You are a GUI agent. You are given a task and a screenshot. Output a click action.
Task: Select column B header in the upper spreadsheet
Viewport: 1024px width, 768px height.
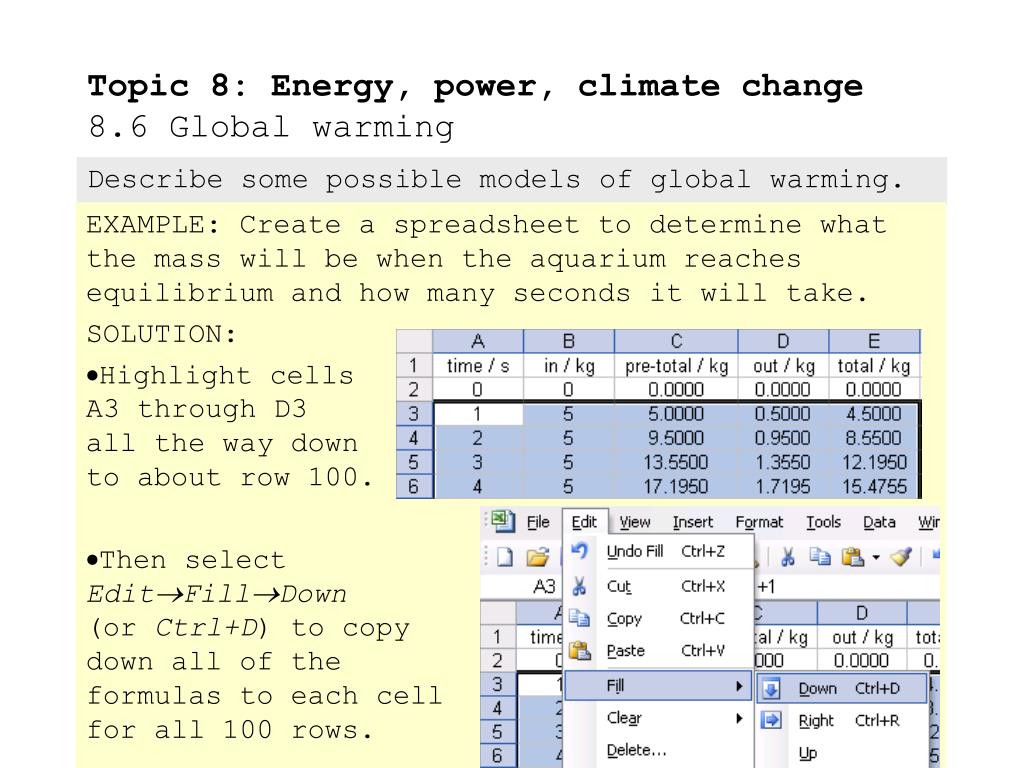coord(569,341)
